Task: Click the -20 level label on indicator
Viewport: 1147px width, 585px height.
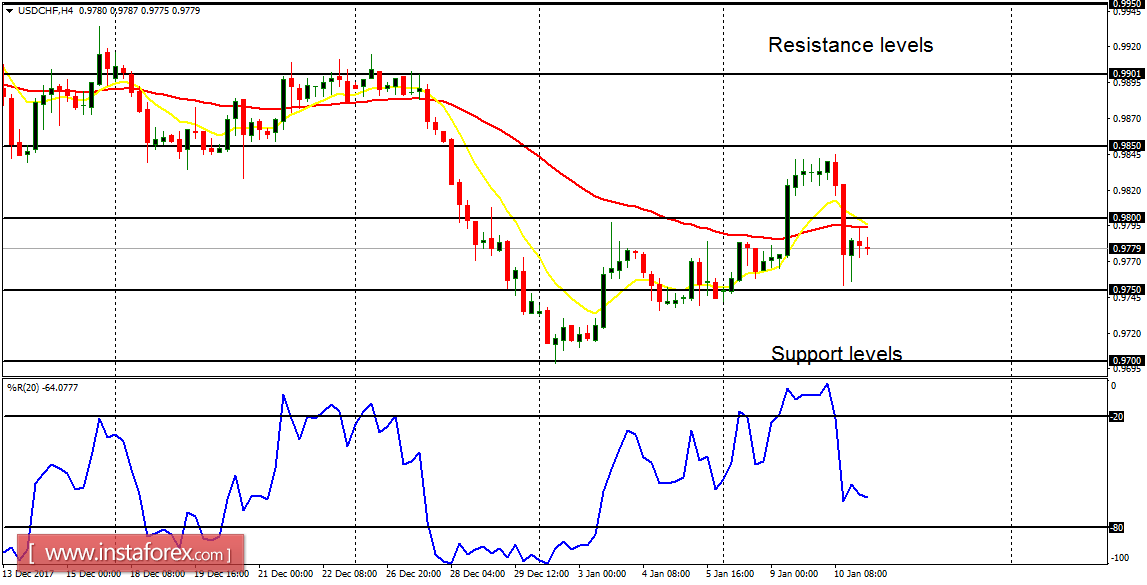Action: (1117, 417)
